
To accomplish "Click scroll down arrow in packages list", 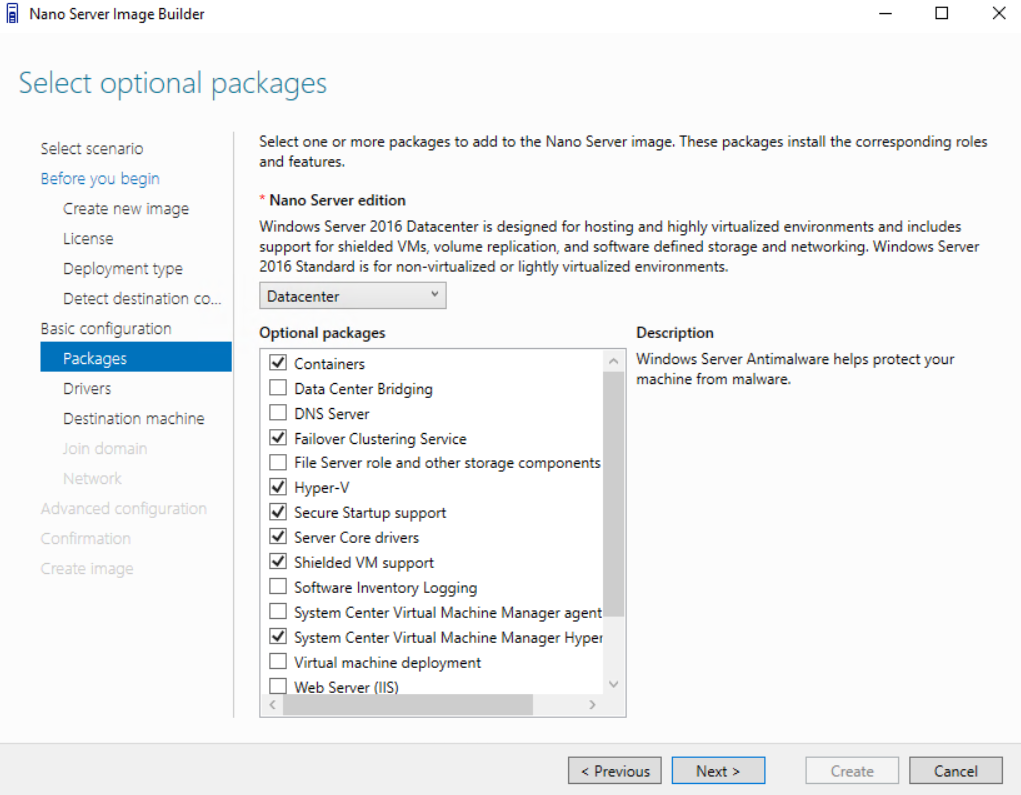I will pyautogui.click(x=613, y=684).
